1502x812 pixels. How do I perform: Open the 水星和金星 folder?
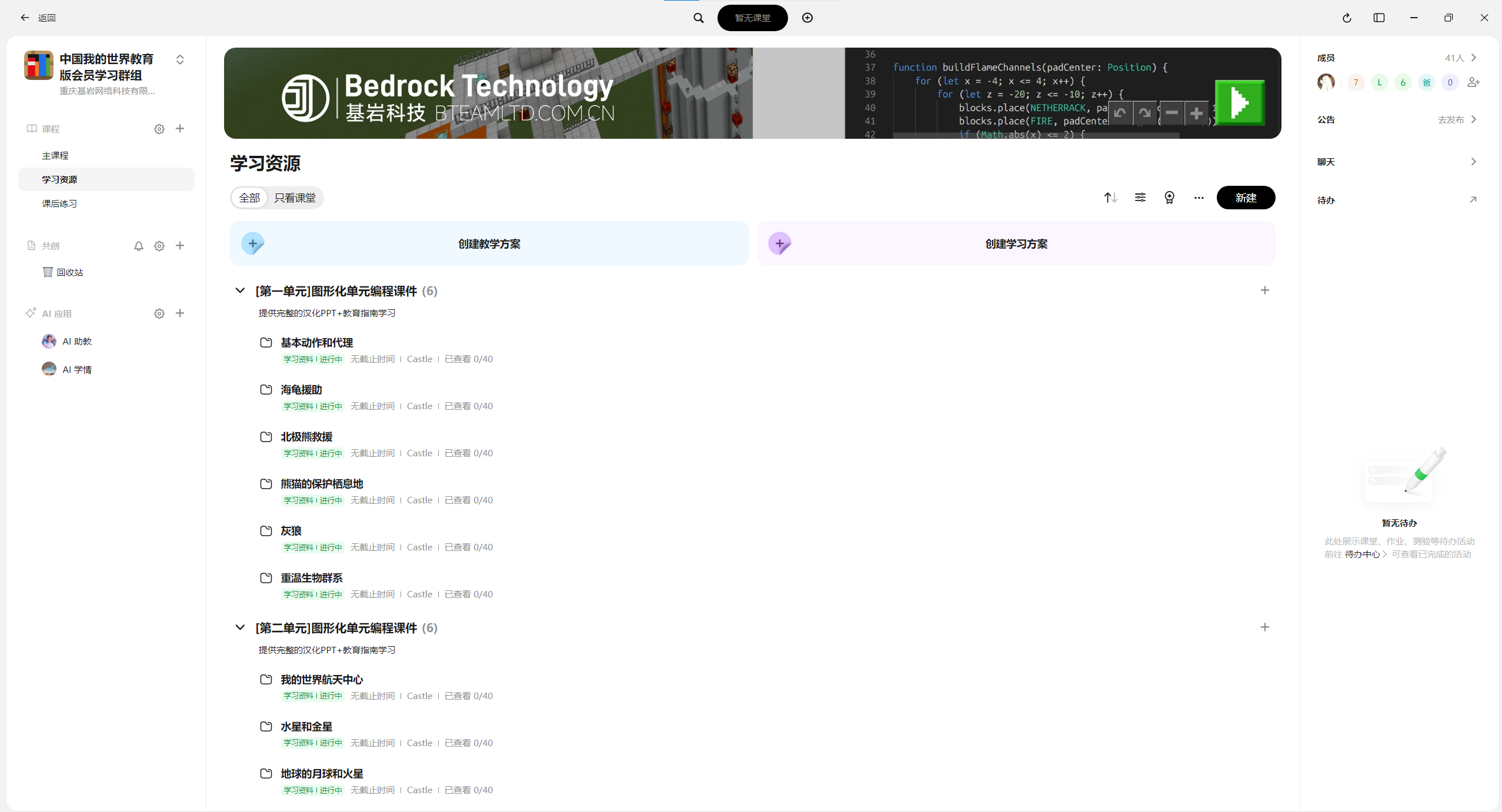(x=306, y=727)
